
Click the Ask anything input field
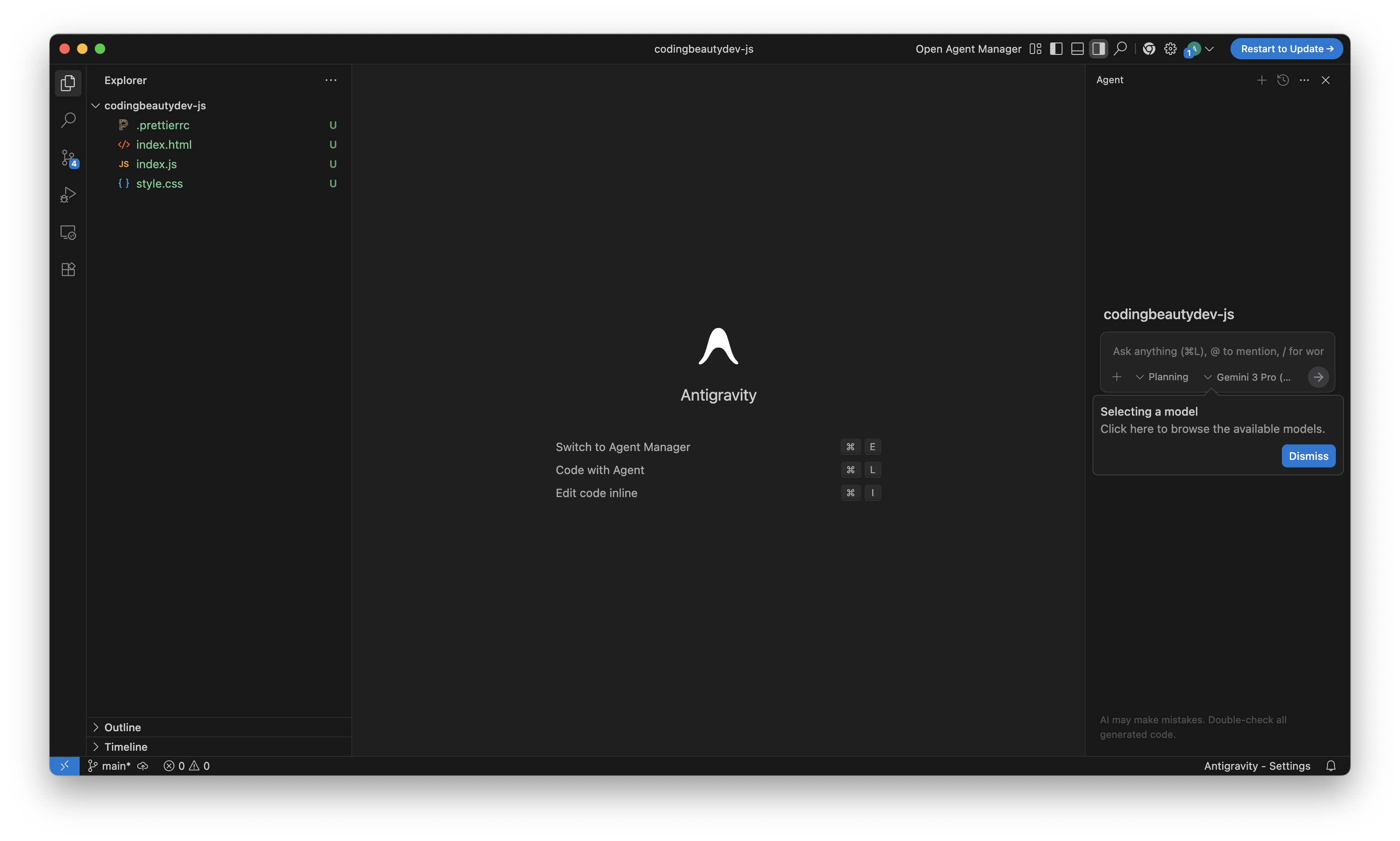1218,351
